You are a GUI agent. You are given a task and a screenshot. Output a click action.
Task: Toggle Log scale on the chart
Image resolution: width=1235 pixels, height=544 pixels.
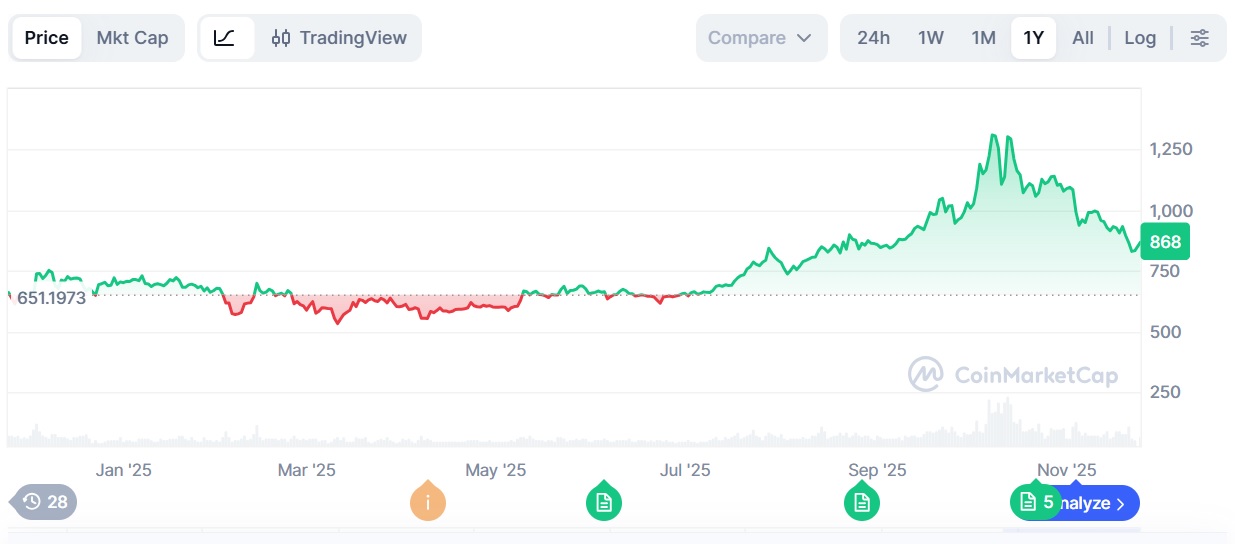[x=1140, y=38]
